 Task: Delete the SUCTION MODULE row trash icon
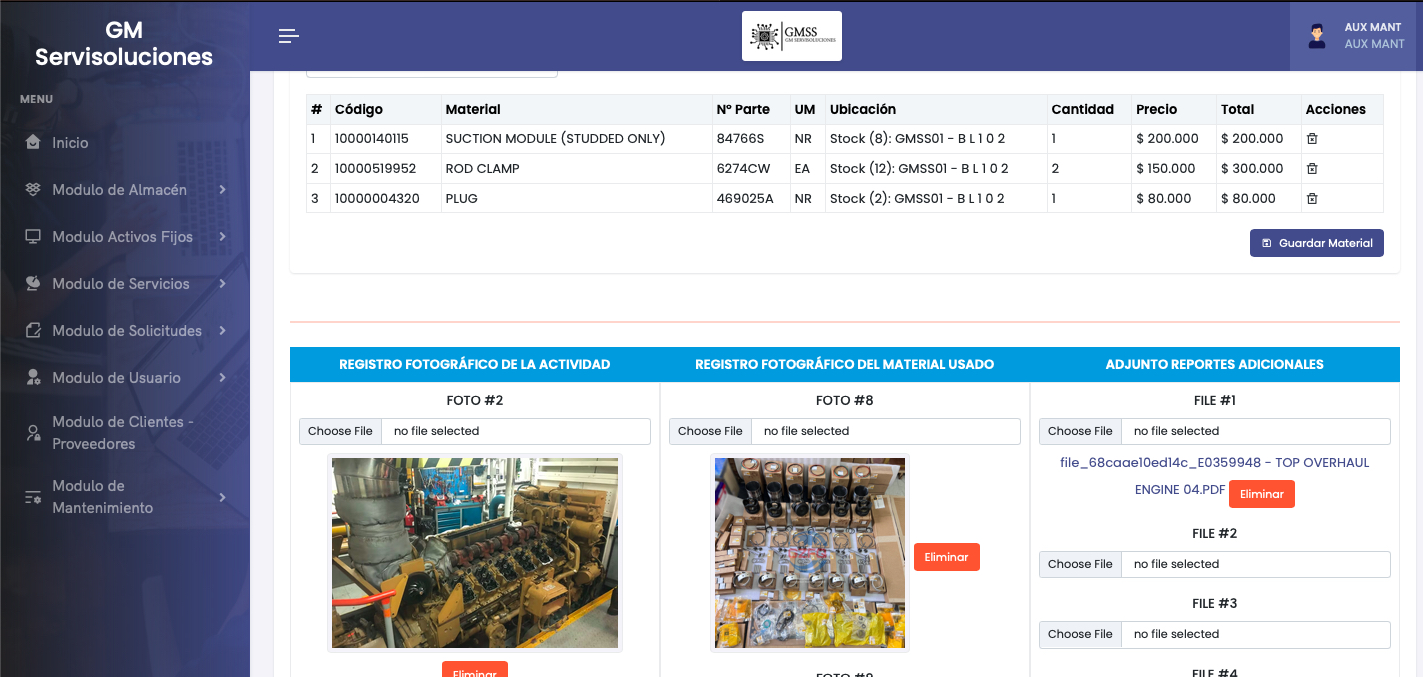point(1312,139)
